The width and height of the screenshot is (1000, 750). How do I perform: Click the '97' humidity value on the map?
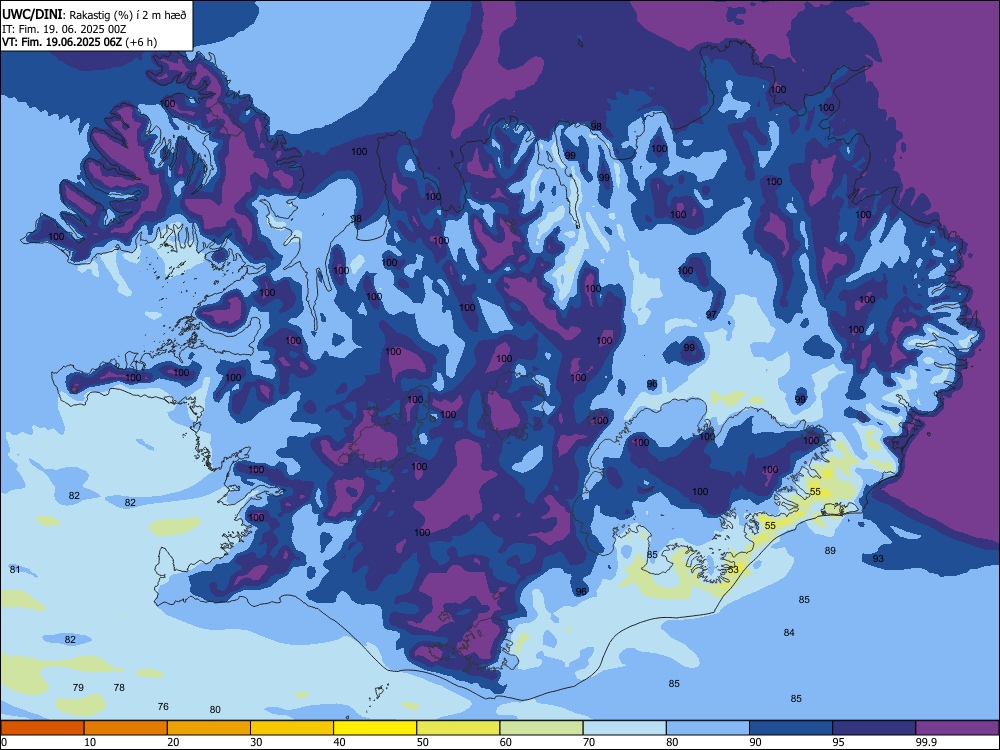712,315
